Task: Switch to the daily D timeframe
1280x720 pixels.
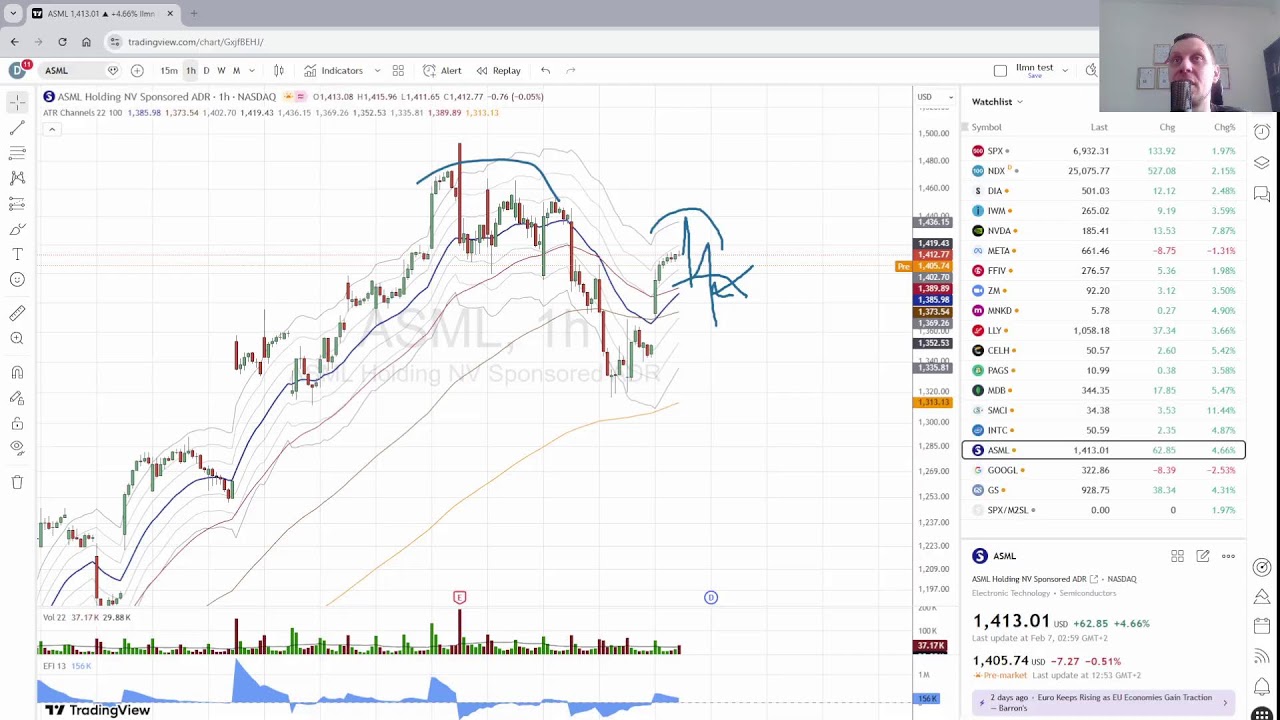Action: 206,70
